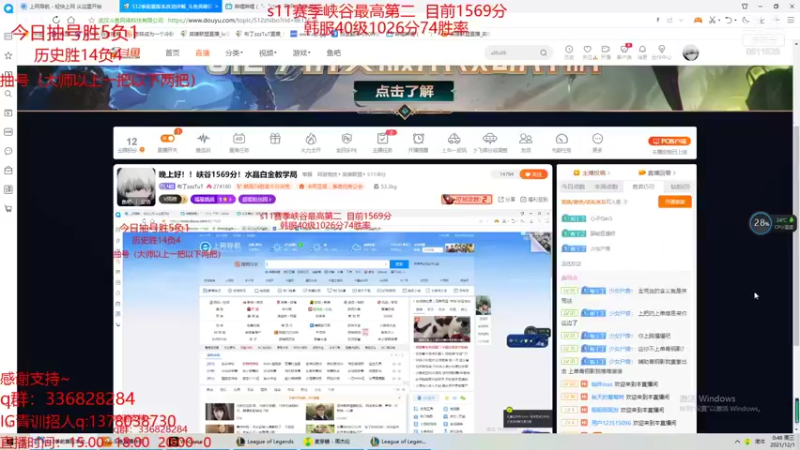
Task: Click the taskbar clock showing 0:48
Action: tap(783, 441)
